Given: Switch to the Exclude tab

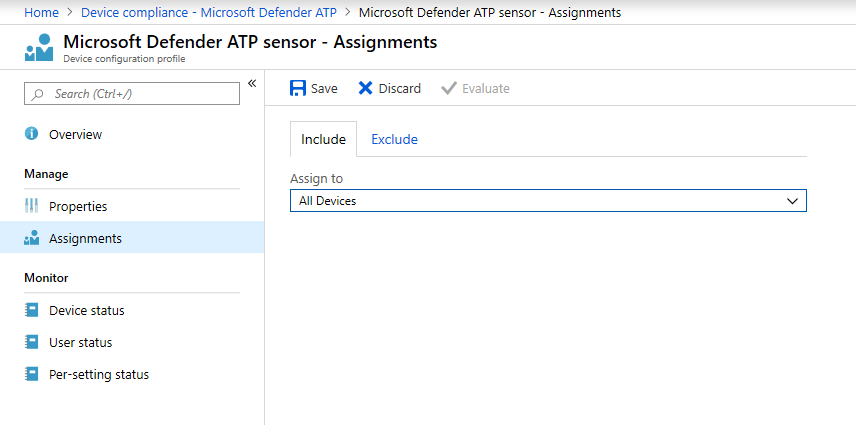Looking at the screenshot, I should coord(394,139).
